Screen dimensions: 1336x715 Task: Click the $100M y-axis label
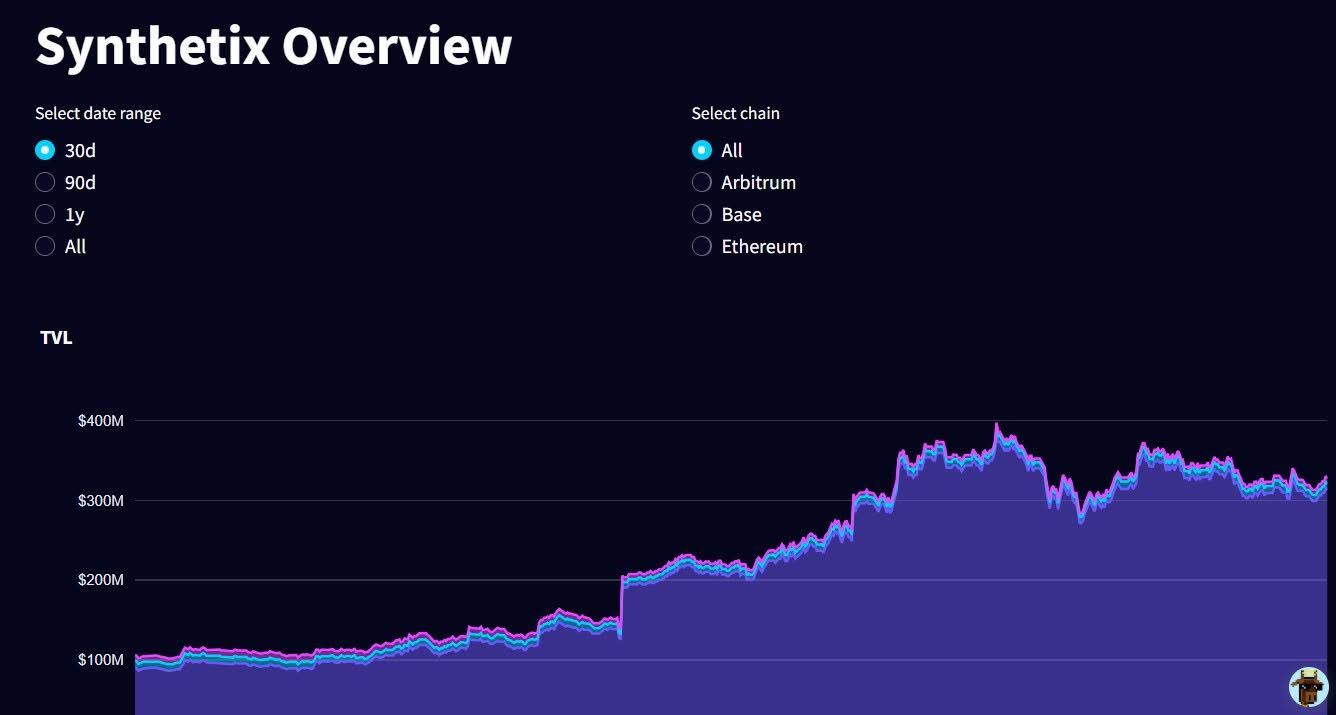(101, 660)
